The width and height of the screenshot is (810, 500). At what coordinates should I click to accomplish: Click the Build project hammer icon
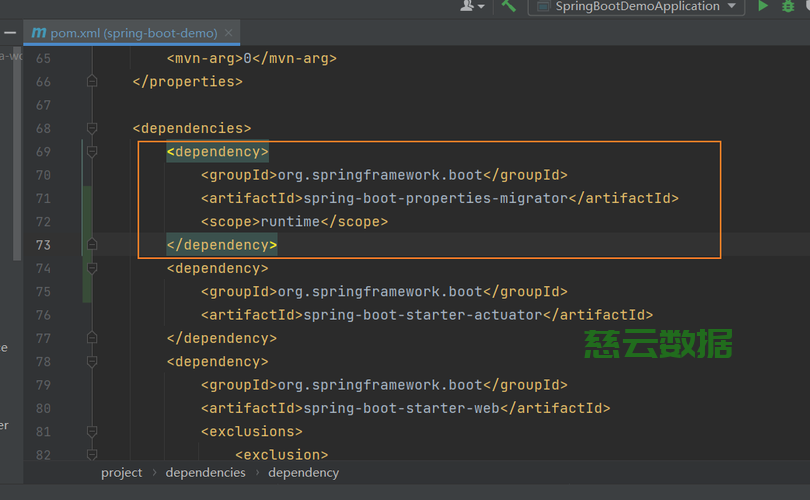click(x=509, y=6)
